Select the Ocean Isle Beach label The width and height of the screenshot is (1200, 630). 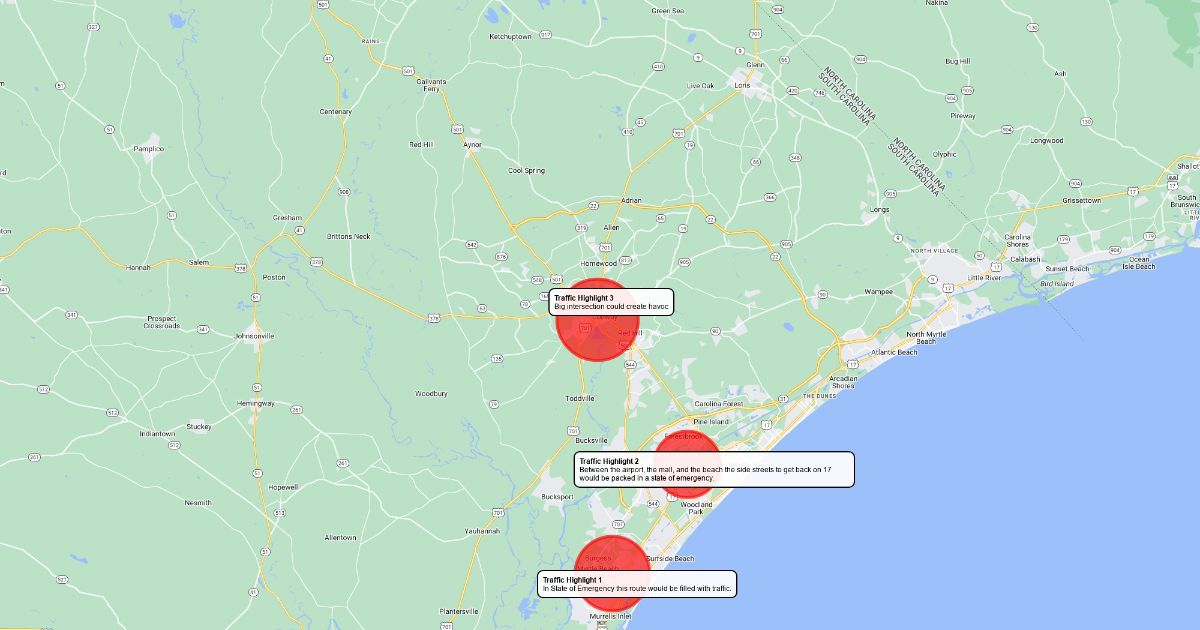(x=1138, y=263)
